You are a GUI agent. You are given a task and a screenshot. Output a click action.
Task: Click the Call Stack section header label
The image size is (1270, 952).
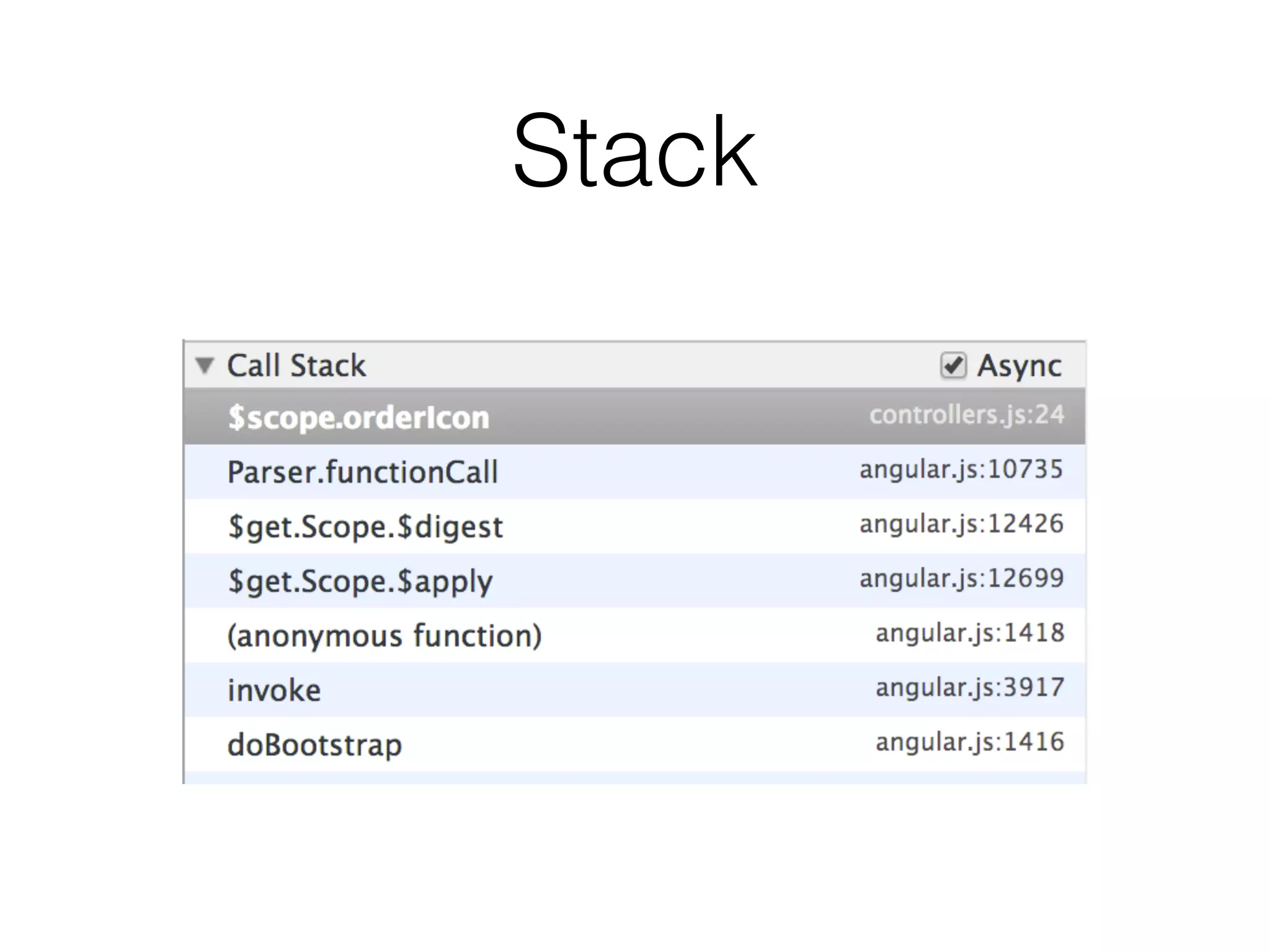click(296, 365)
